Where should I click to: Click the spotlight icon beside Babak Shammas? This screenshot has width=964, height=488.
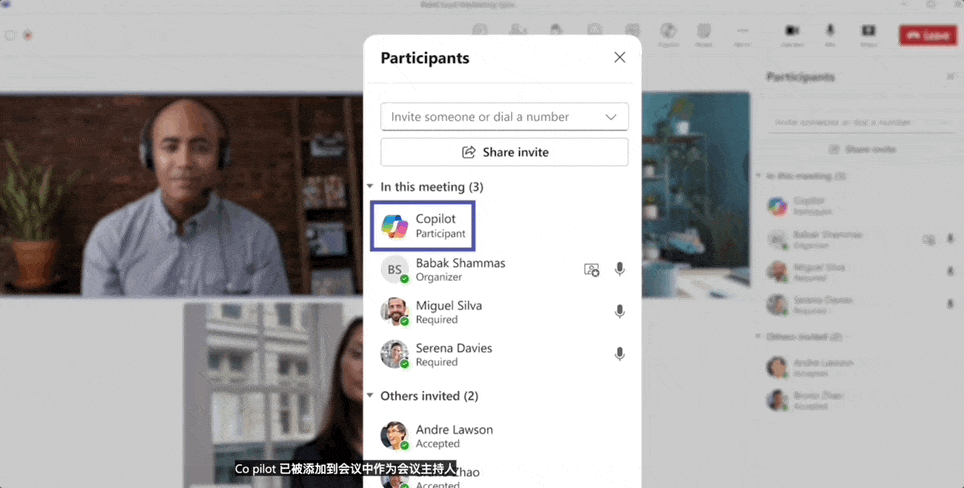591,269
